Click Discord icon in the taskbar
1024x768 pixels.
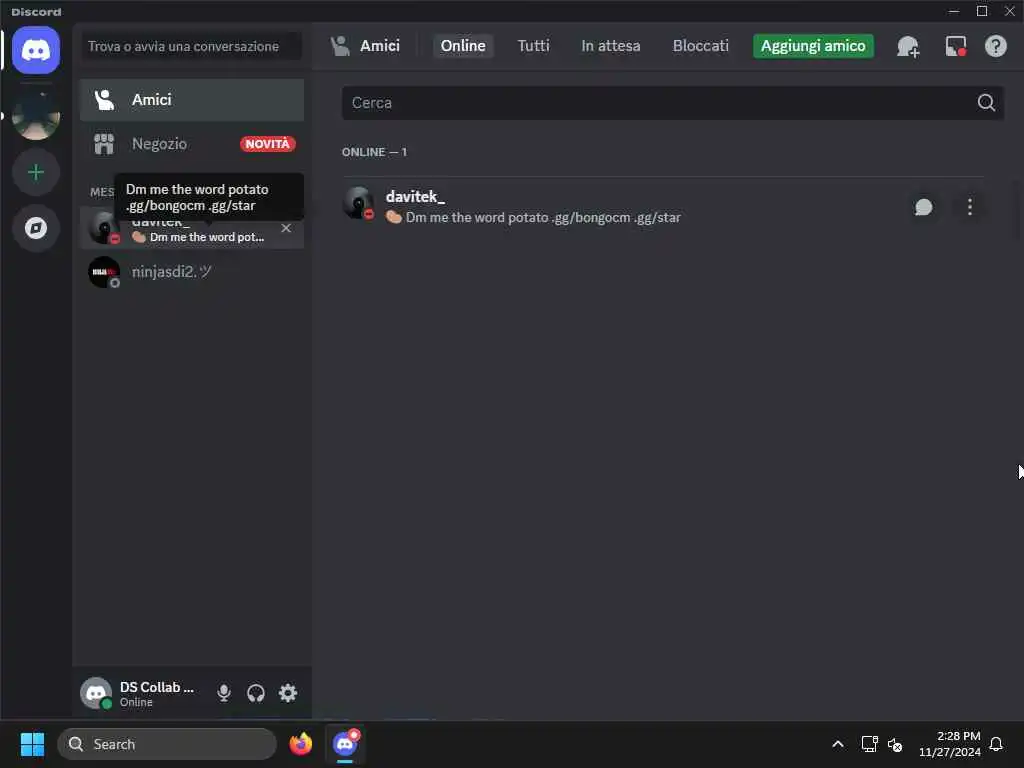[x=345, y=744]
